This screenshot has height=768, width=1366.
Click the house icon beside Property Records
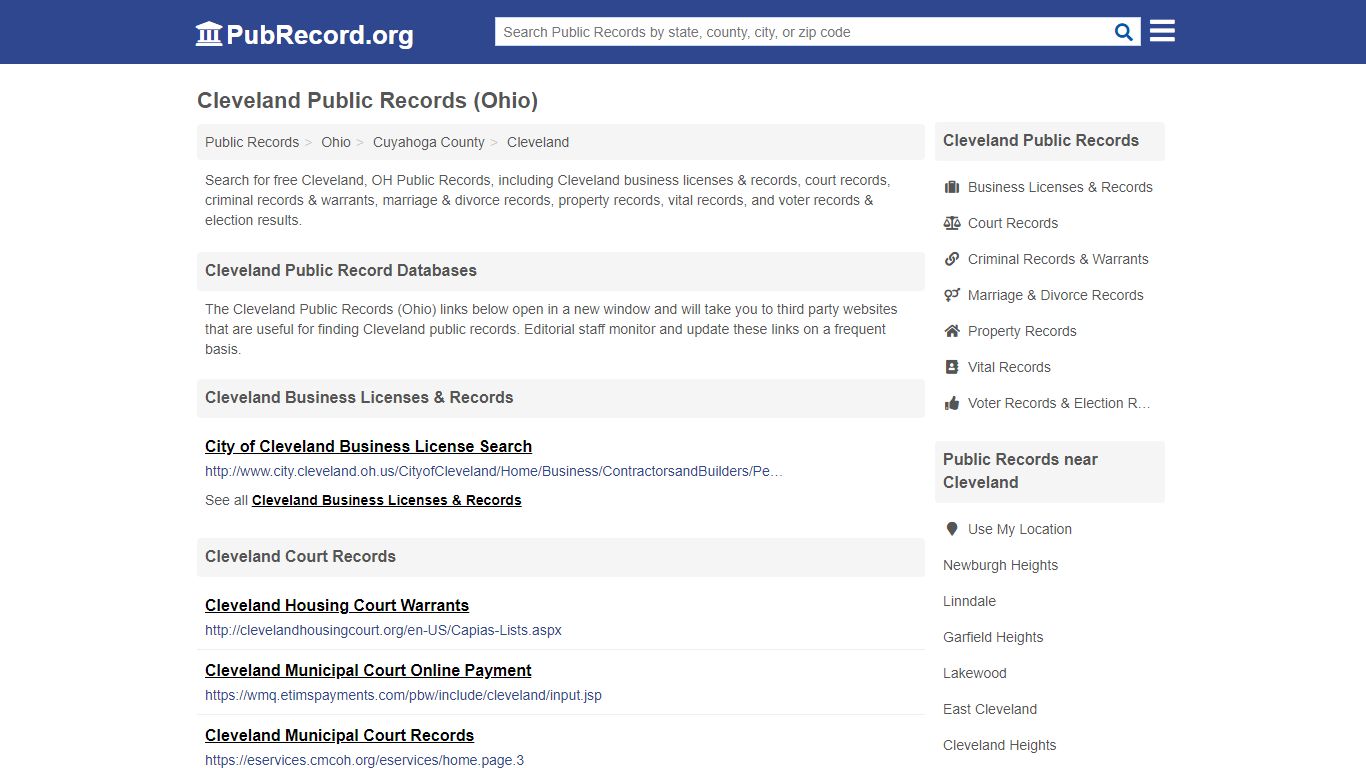(952, 331)
